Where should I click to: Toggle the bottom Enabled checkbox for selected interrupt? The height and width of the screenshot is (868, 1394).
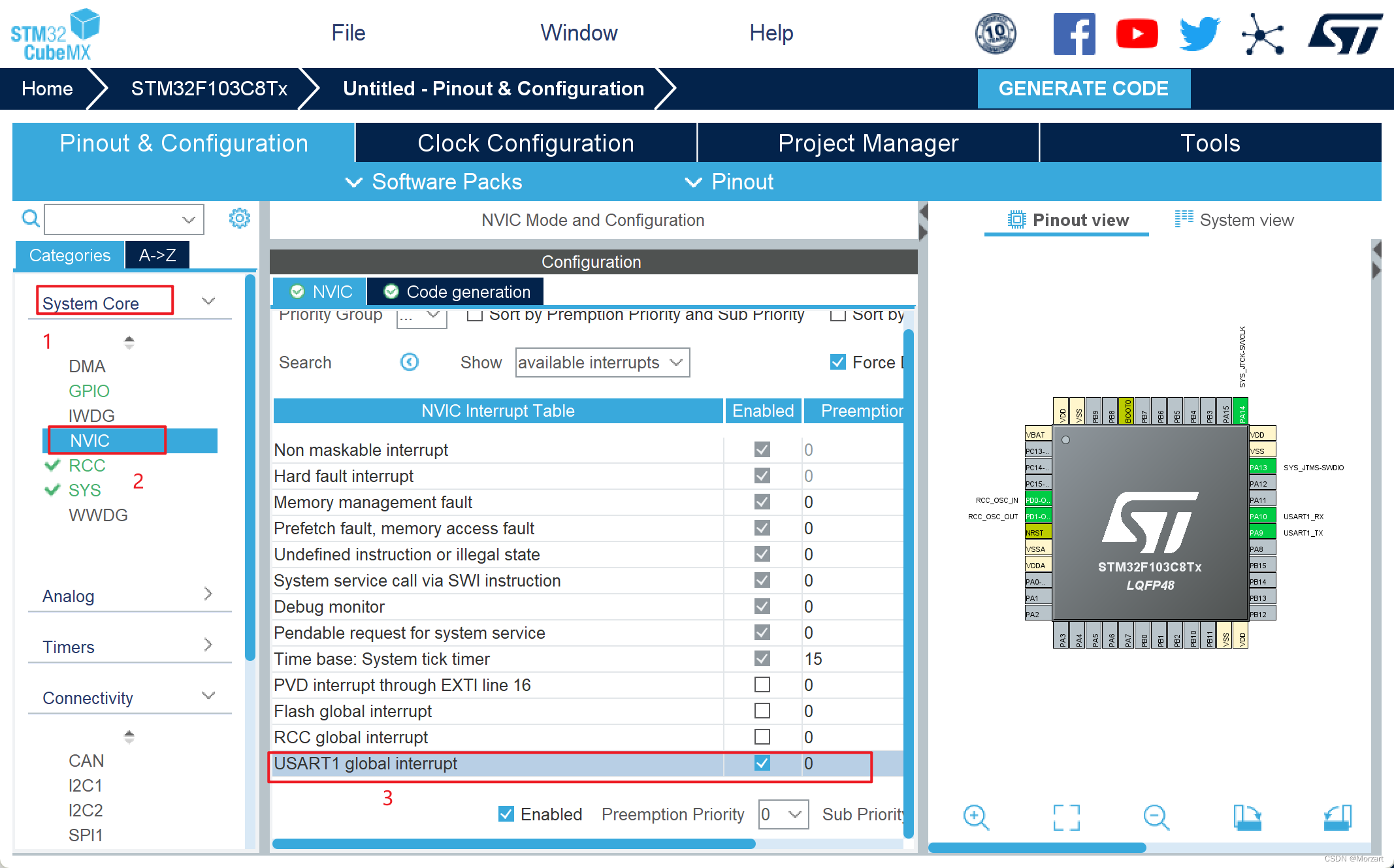506,814
